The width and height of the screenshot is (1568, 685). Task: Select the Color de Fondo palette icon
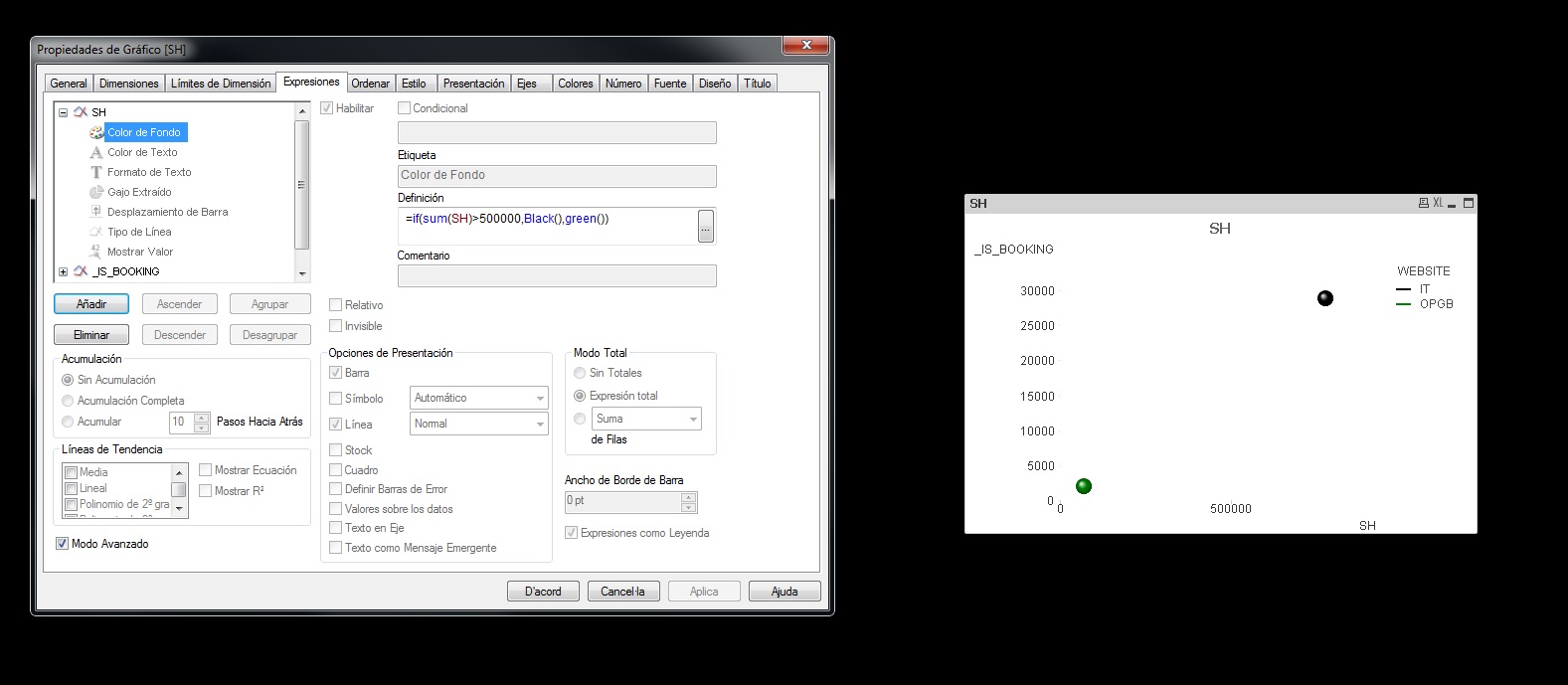click(x=96, y=132)
